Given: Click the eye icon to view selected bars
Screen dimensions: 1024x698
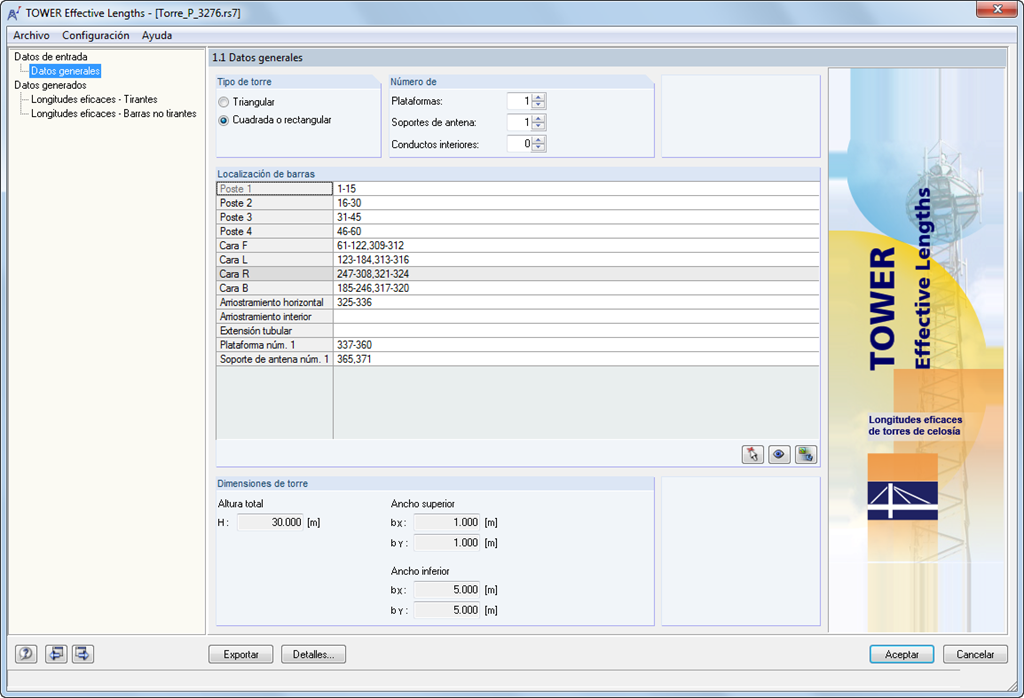Looking at the screenshot, I should (x=779, y=454).
